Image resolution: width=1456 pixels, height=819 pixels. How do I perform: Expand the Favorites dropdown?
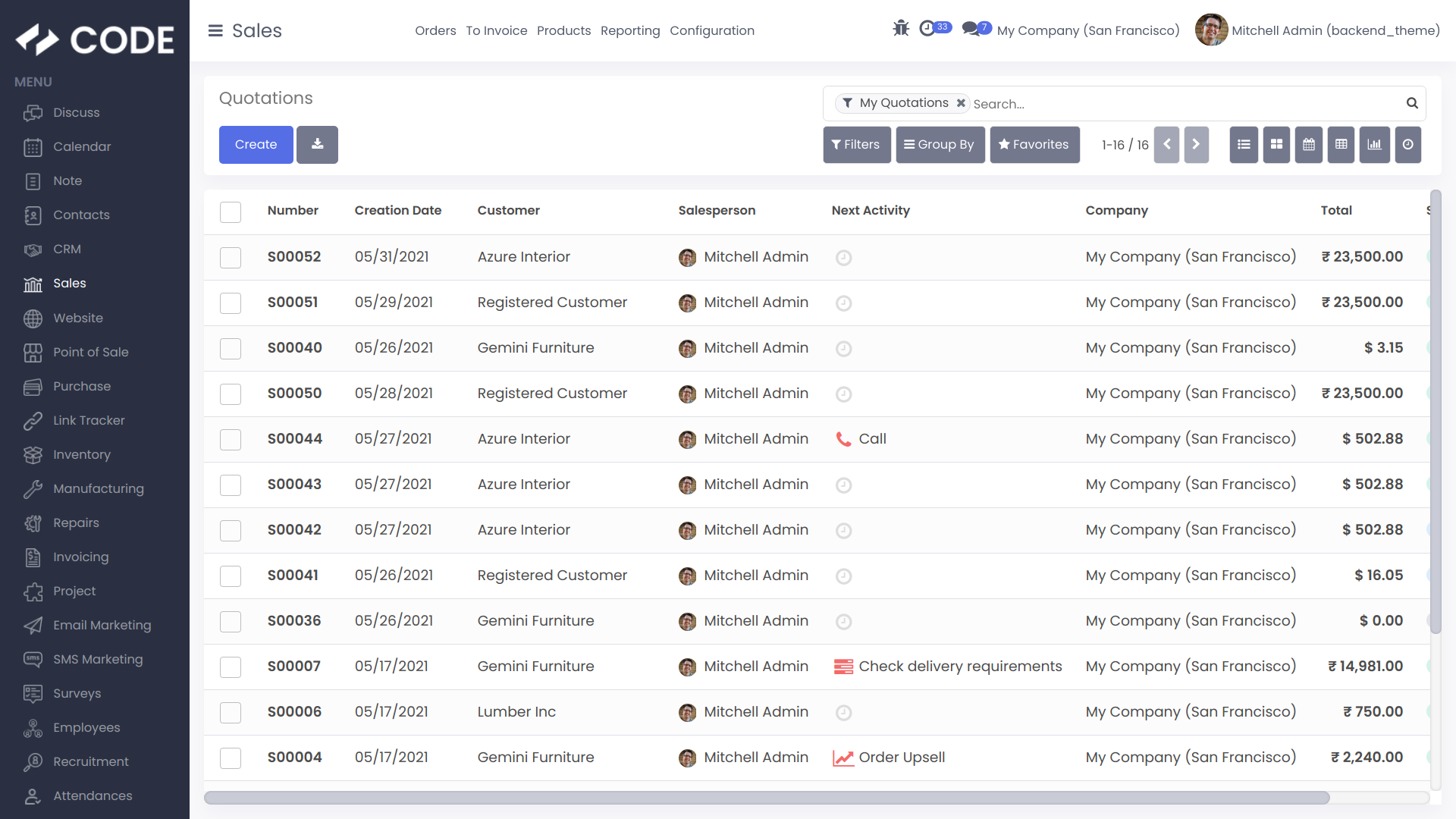click(1034, 144)
